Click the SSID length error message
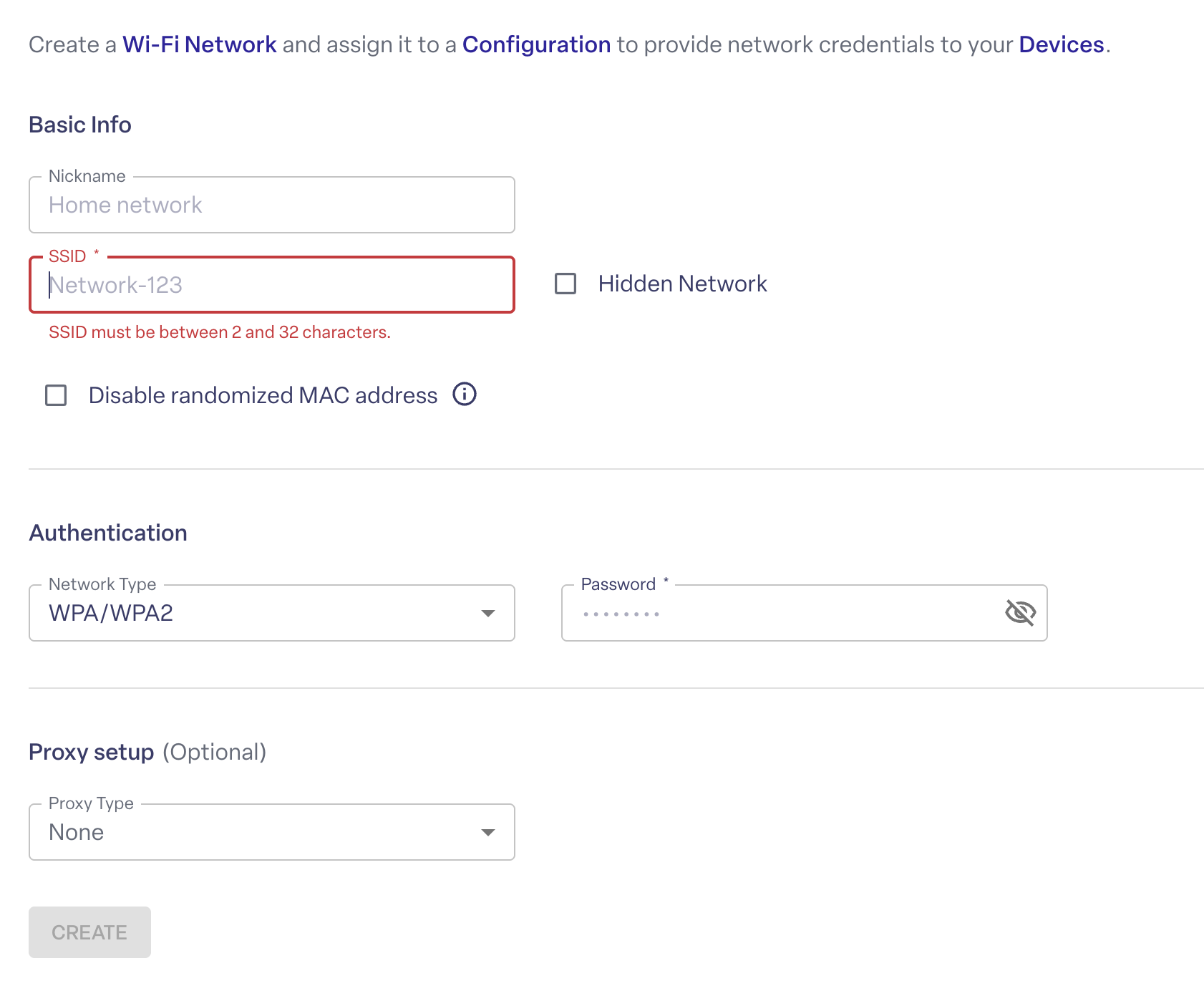The image size is (1204, 991). [220, 332]
